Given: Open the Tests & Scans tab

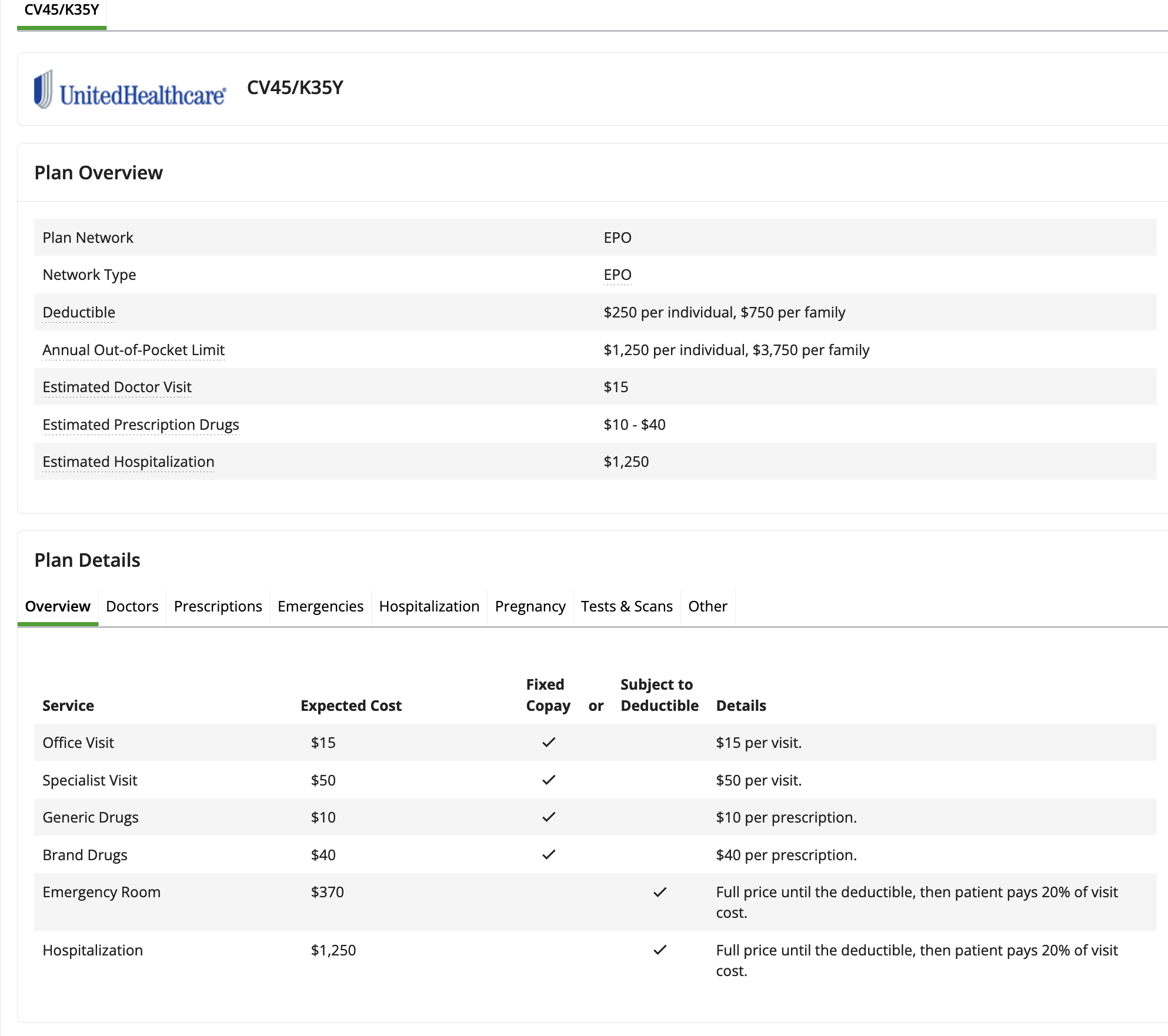Looking at the screenshot, I should (626, 606).
